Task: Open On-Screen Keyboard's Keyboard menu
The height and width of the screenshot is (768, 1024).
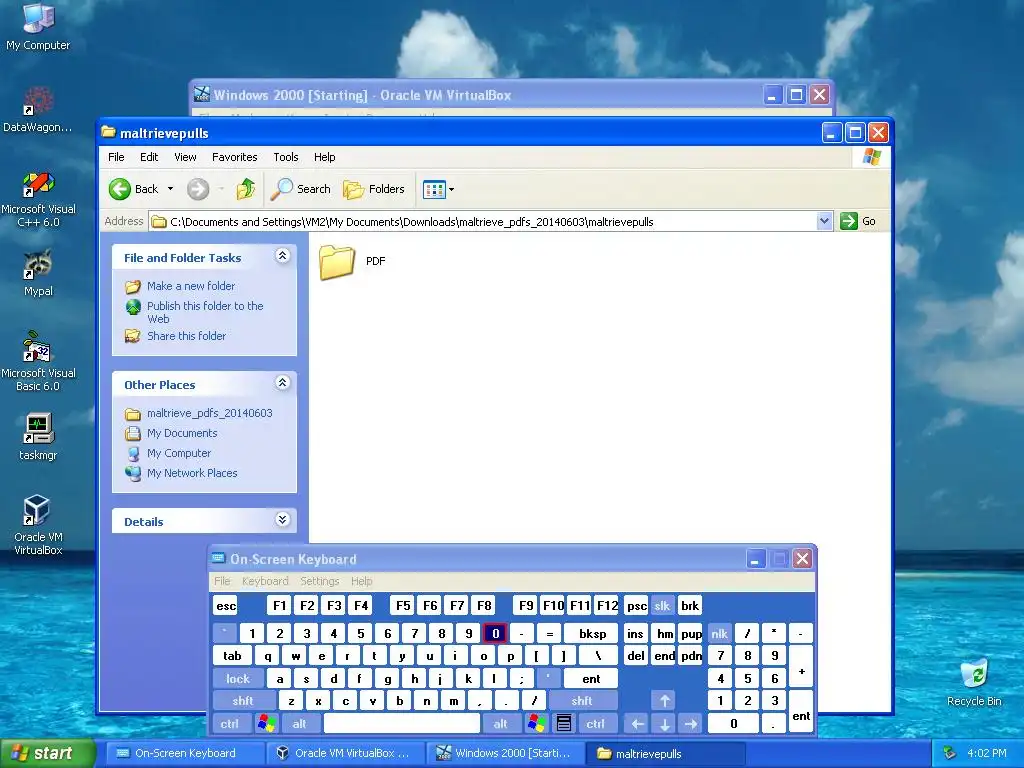Action: tap(264, 581)
